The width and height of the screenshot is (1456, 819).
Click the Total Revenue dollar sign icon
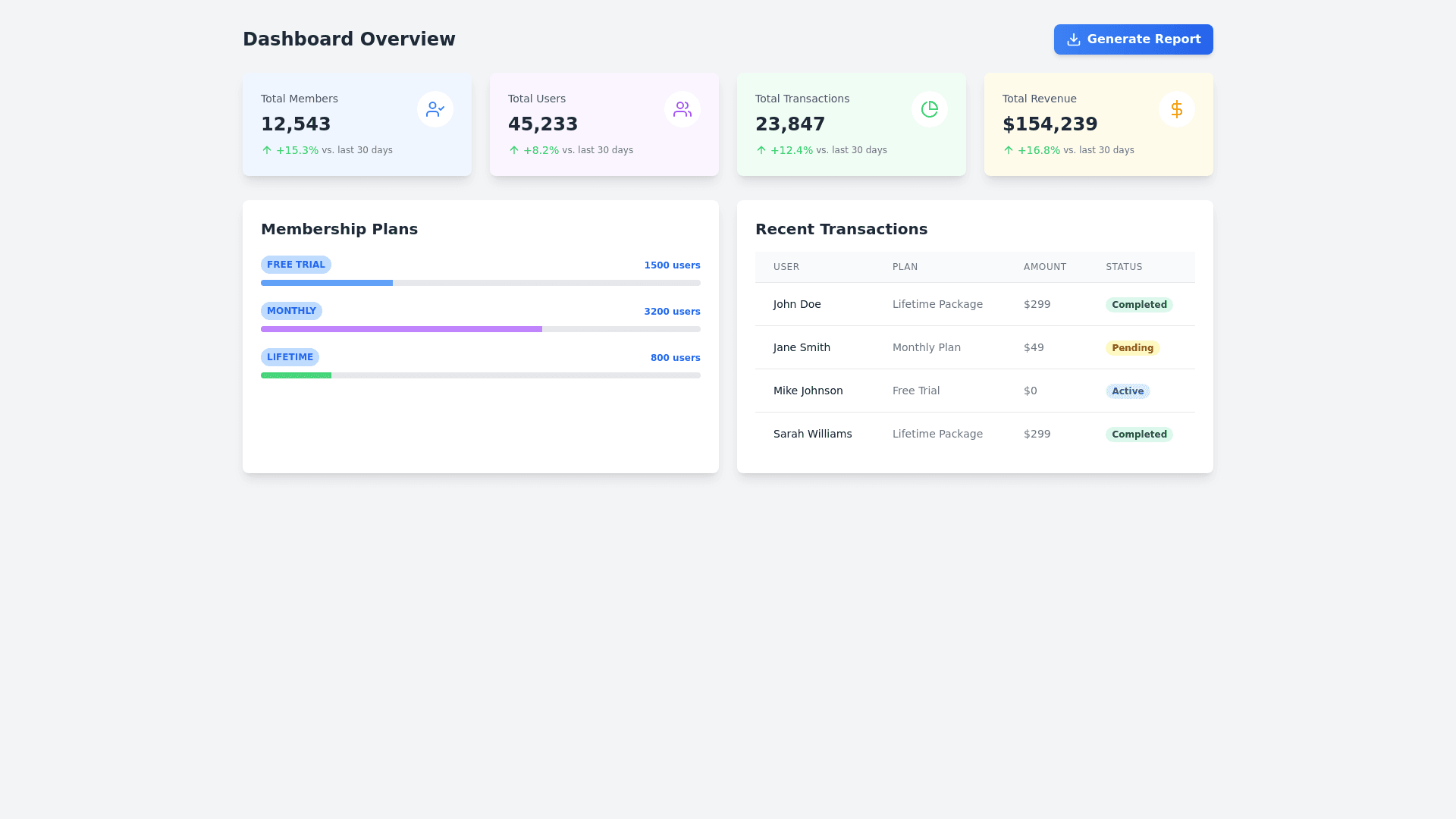(x=1177, y=109)
